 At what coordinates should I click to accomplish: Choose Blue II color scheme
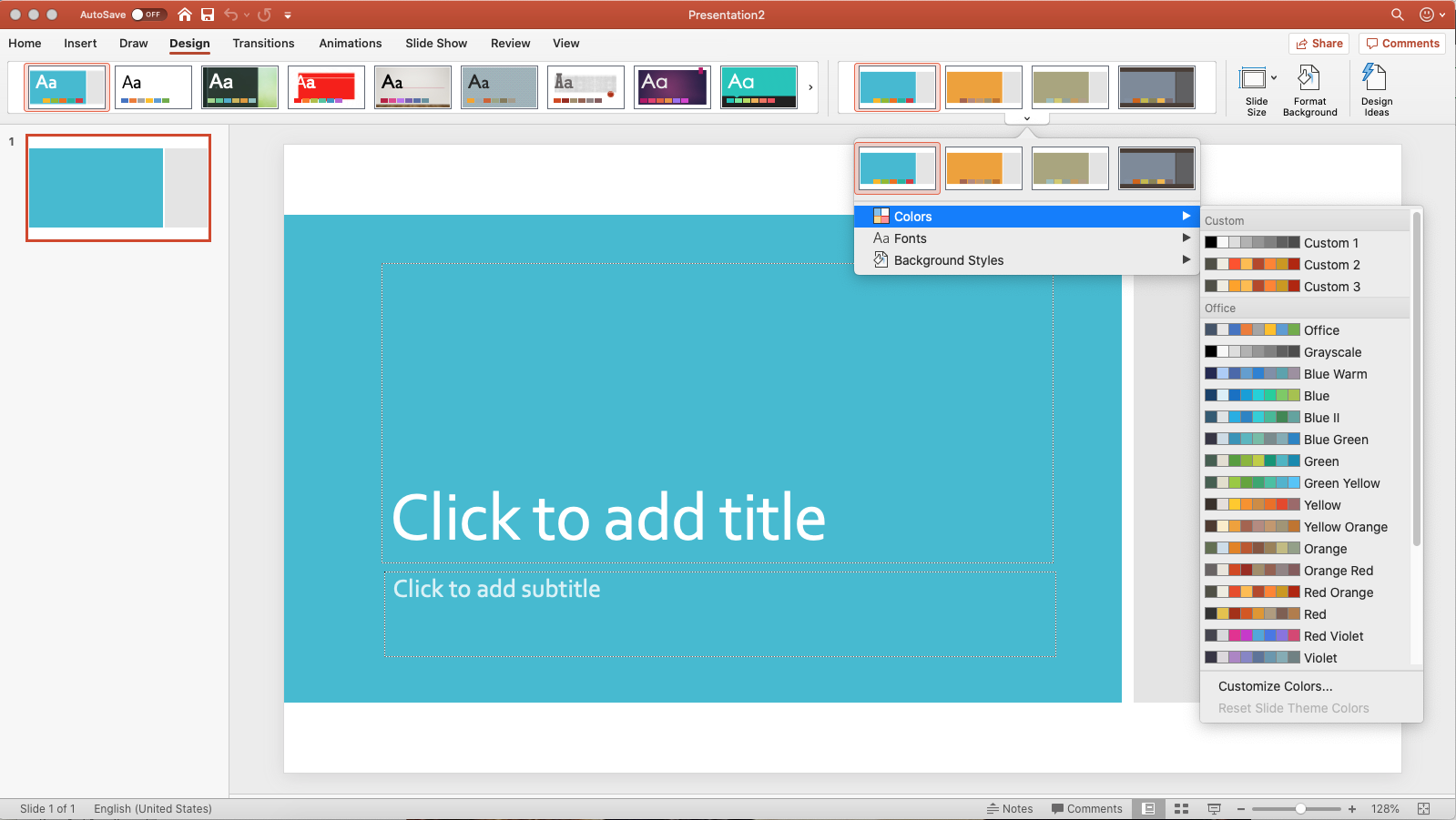point(1306,418)
